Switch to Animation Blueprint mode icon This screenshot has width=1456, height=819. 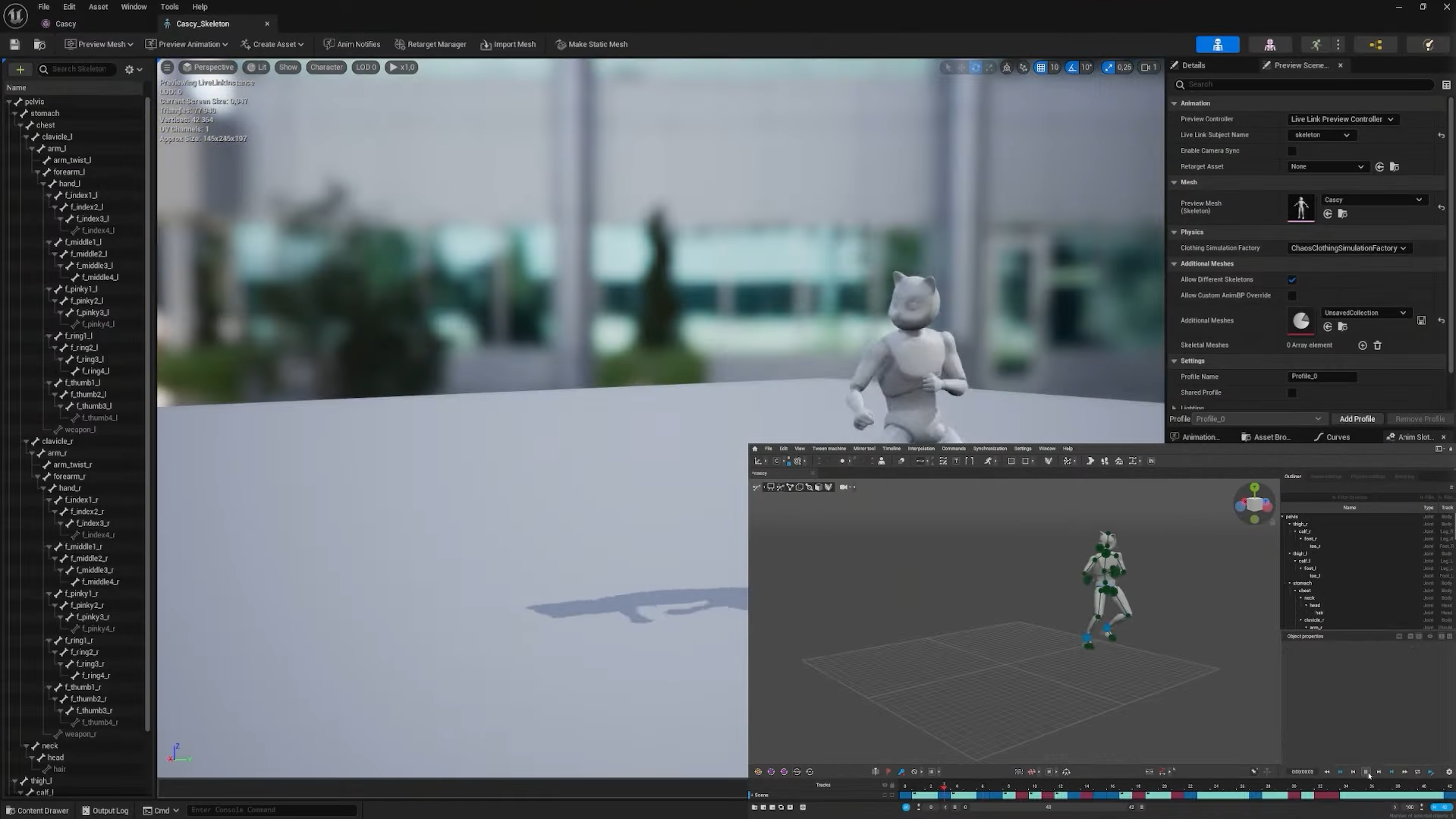1376,45
